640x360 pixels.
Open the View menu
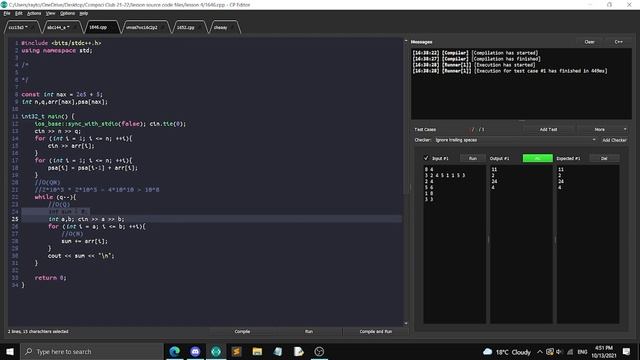pyautogui.click(x=51, y=13)
